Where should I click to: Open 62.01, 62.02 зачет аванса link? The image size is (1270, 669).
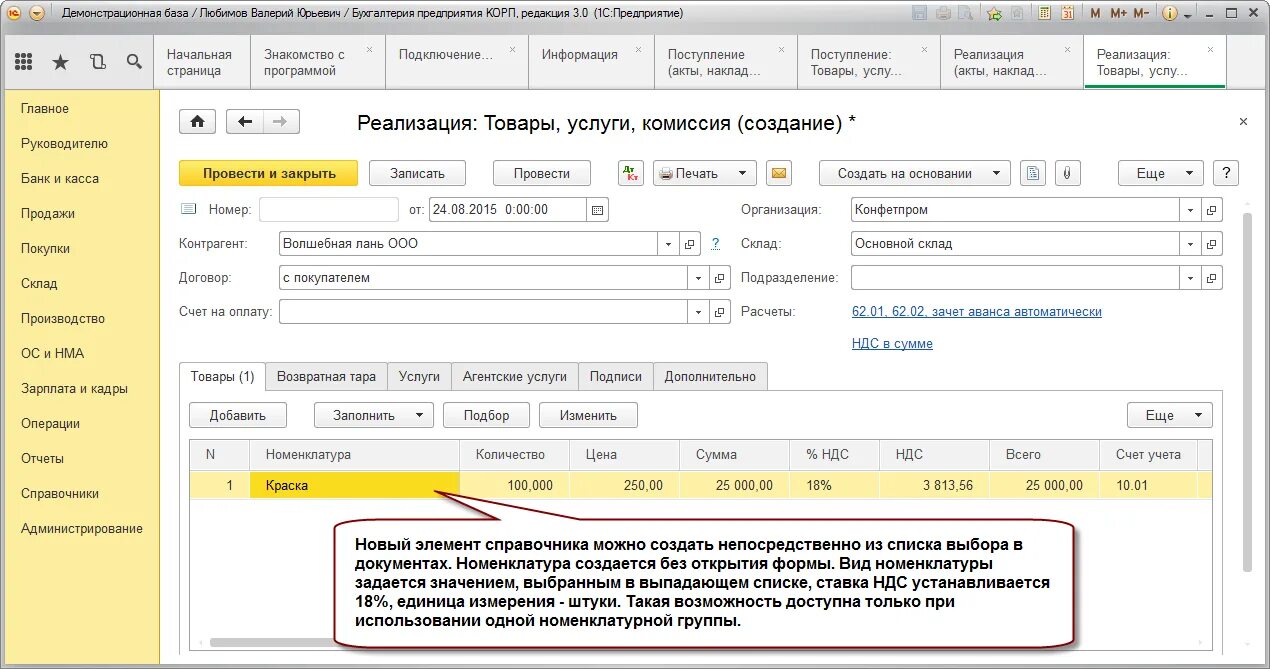tap(976, 311)
